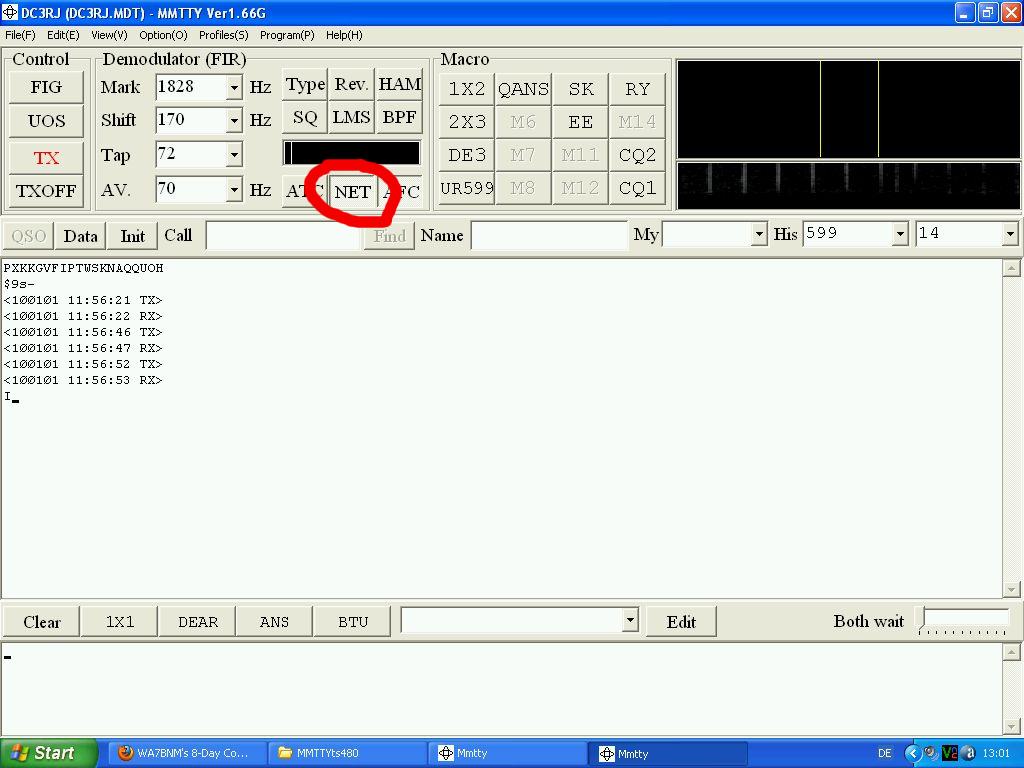Click the Init button
This screenshot has height=768, width=1024.
click(133, 236)
